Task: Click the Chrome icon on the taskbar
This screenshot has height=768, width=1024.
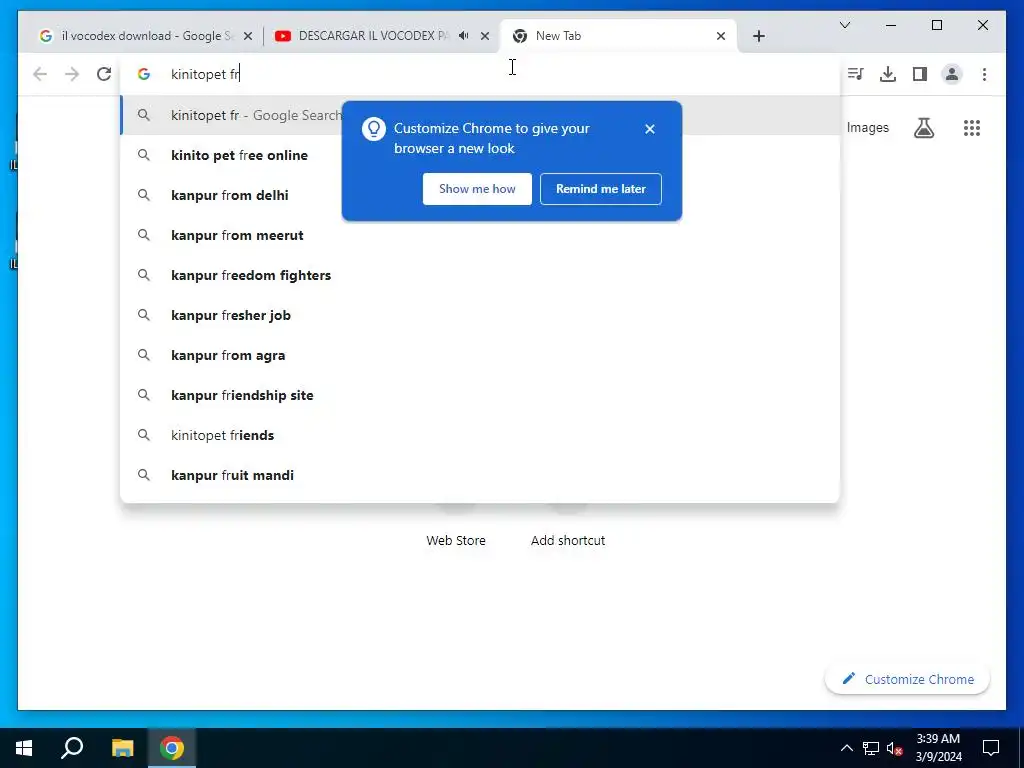Action: [172, 748]
